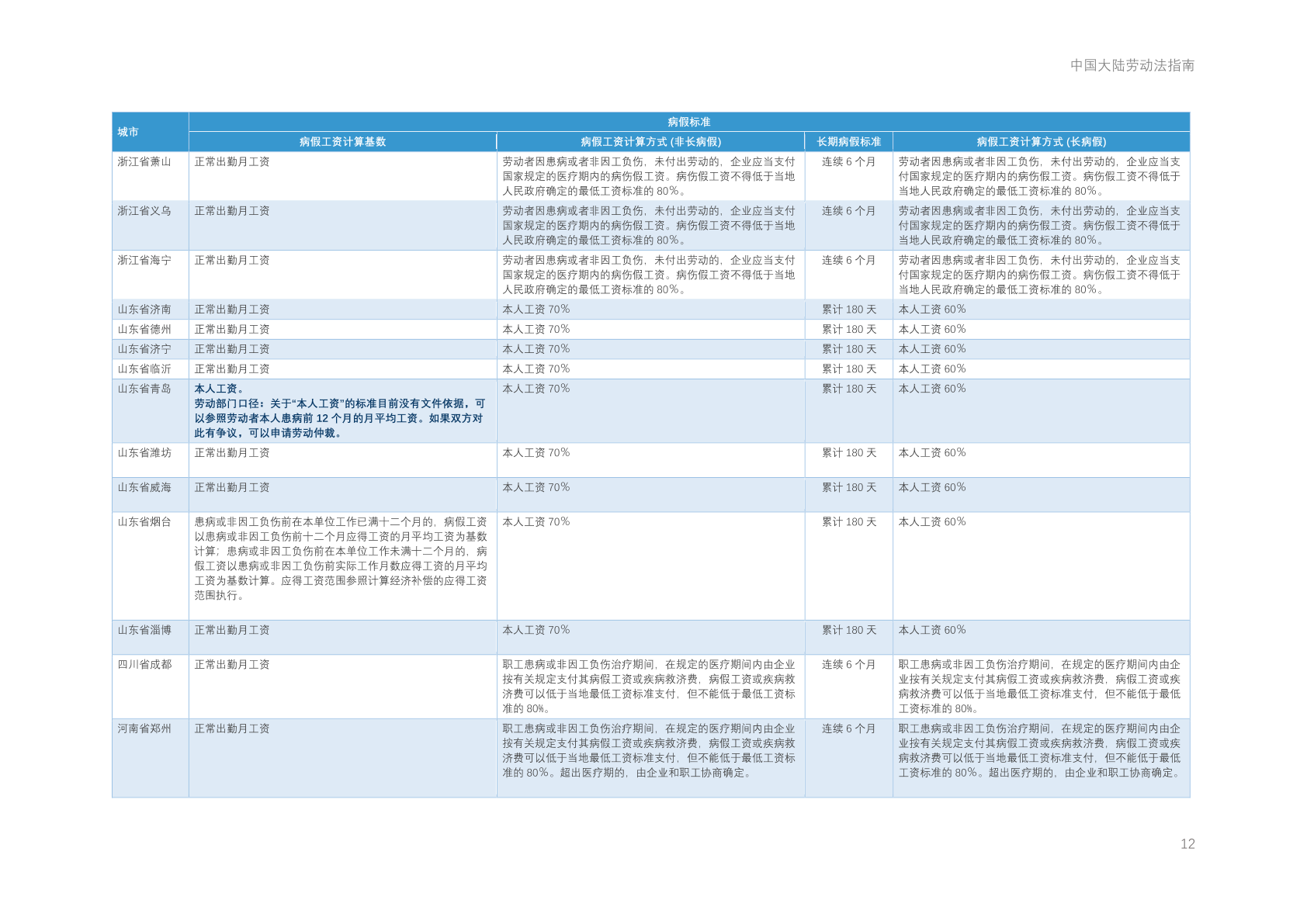The height and width of the screenshot is (924, 1307).
Task: Click the 长期病假标准 column header
Action: click(x=848, y=142)
